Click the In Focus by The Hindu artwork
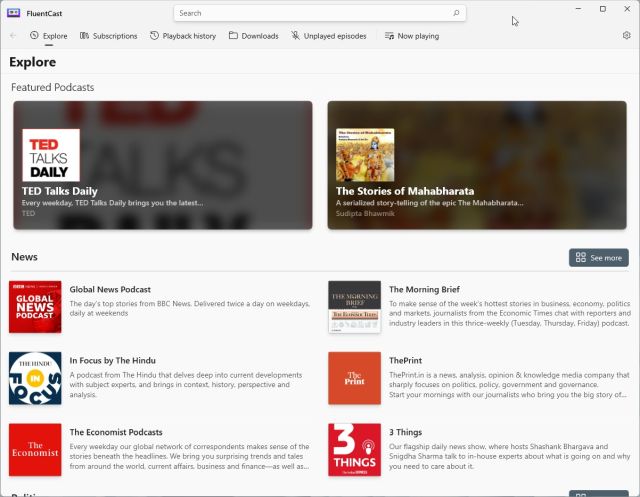Screen dimensions: 640x497 (x=35, y=378)
